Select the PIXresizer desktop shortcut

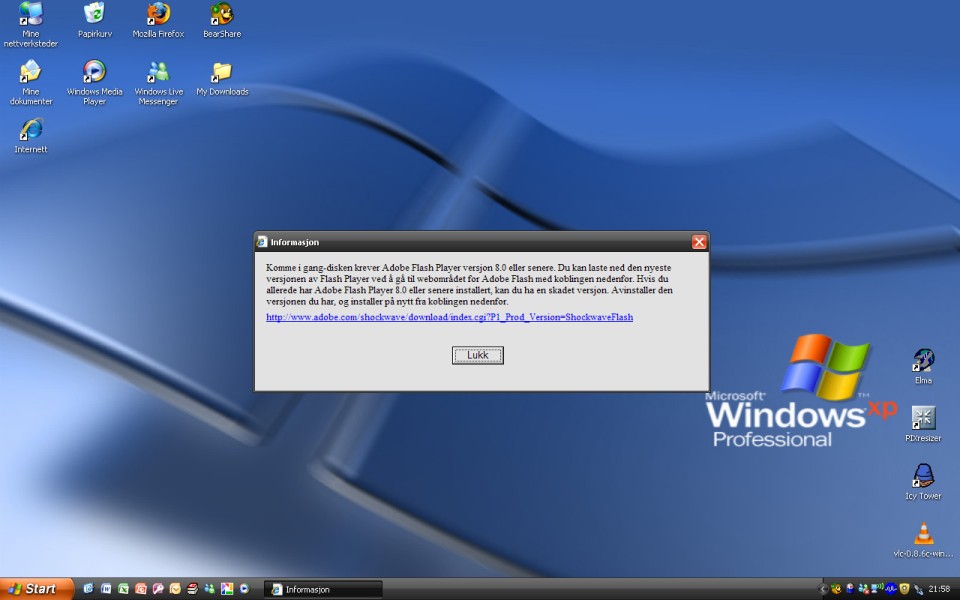pos(923,424)
